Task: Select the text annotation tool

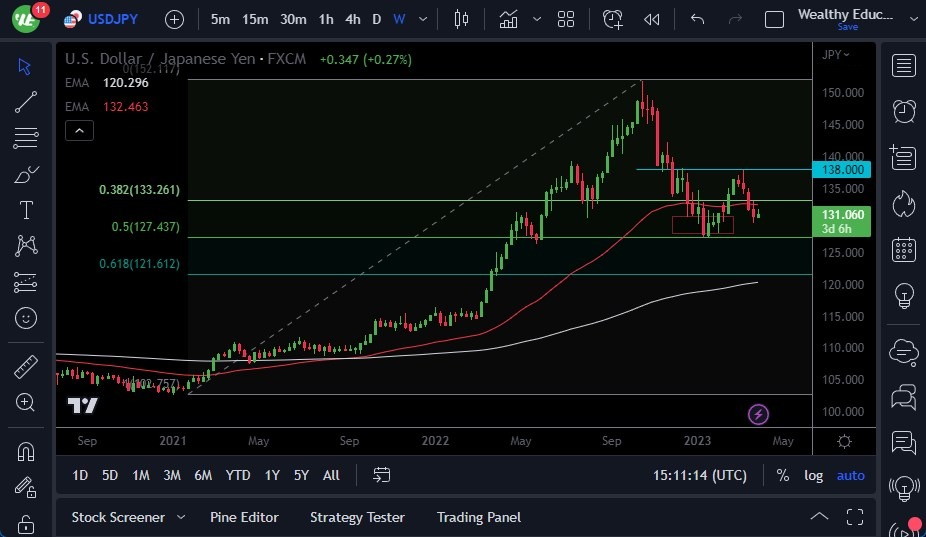Action: point(26,210)
